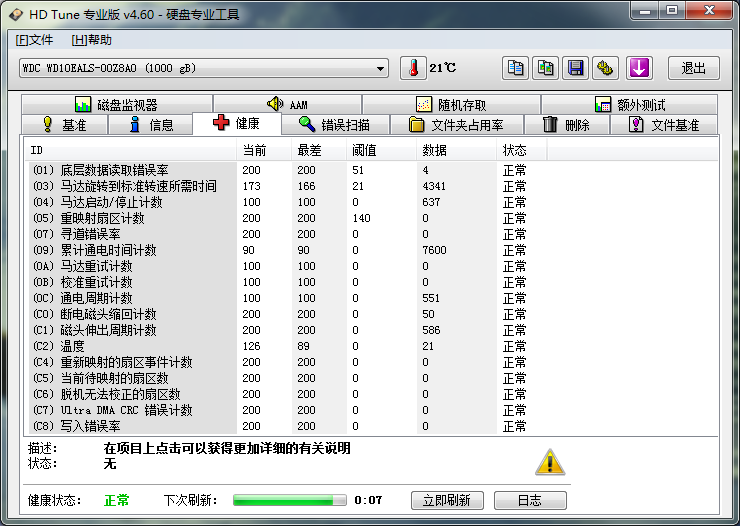This screenshot has width=740, height=526.
Task: Sort by ID column header
Action: [130, 150]
